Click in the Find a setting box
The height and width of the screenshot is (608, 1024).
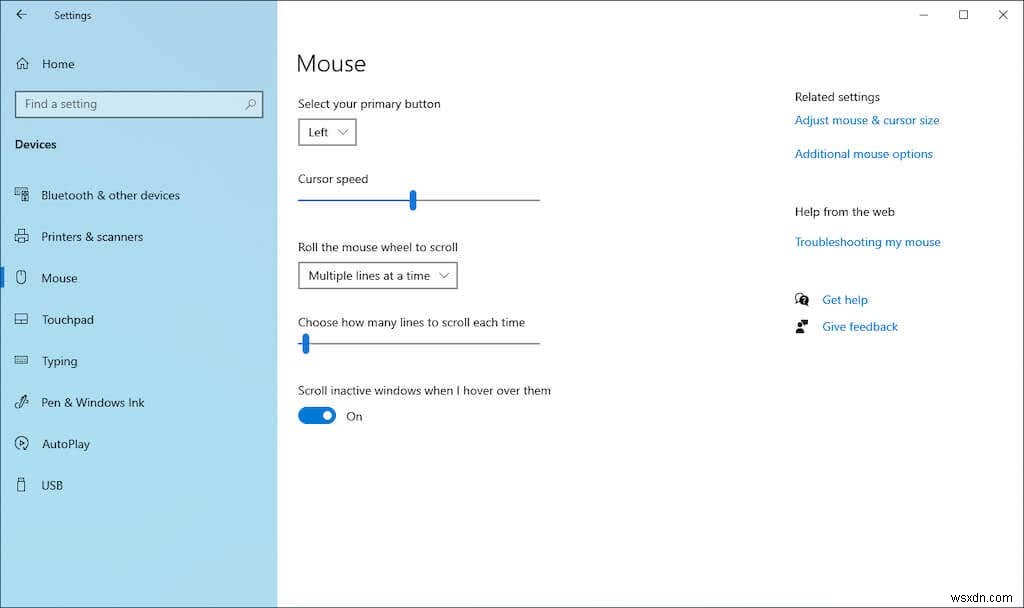tap(138, 104)
